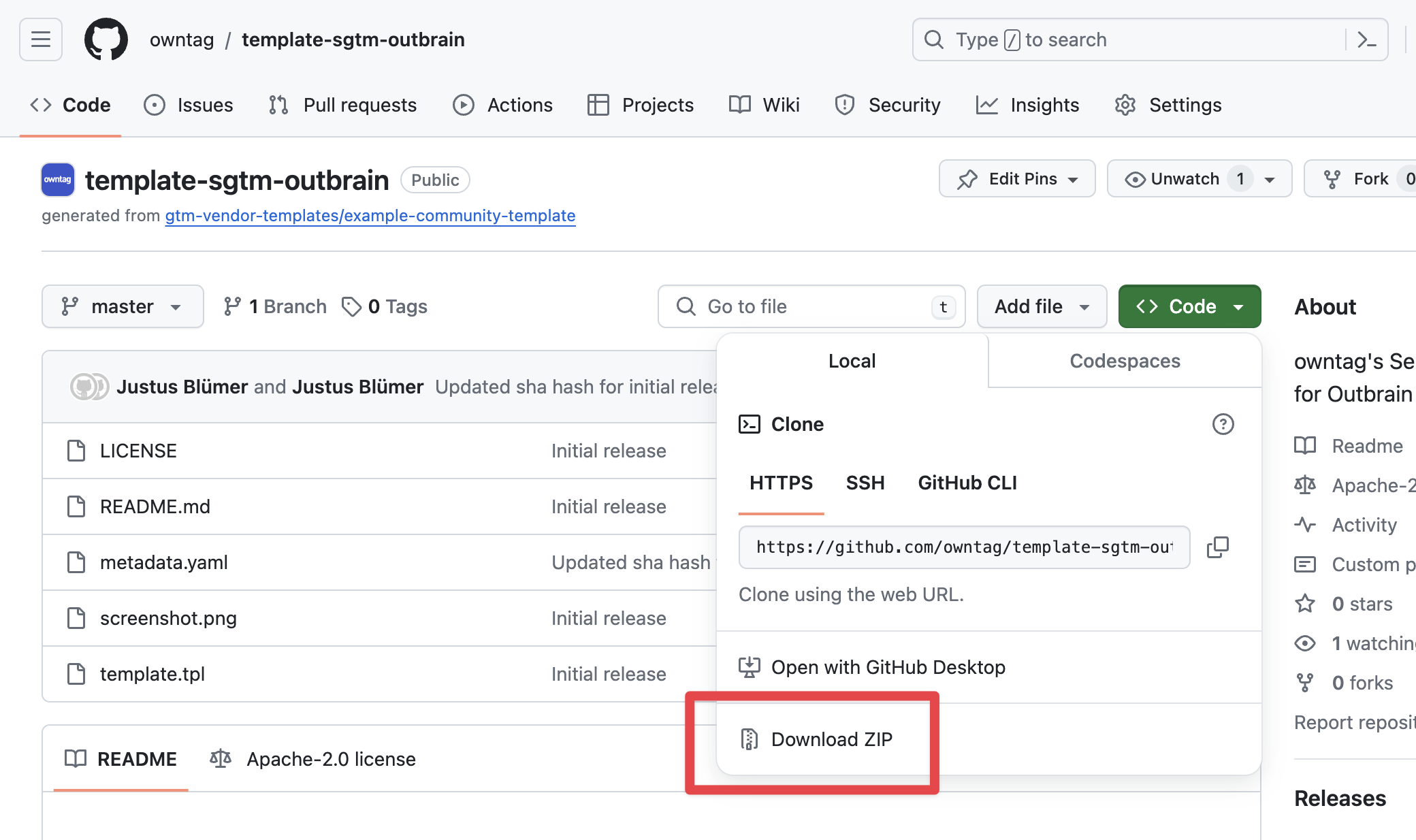
Task: Click the Clone help question icon
Action: (x=1223, y=424)
